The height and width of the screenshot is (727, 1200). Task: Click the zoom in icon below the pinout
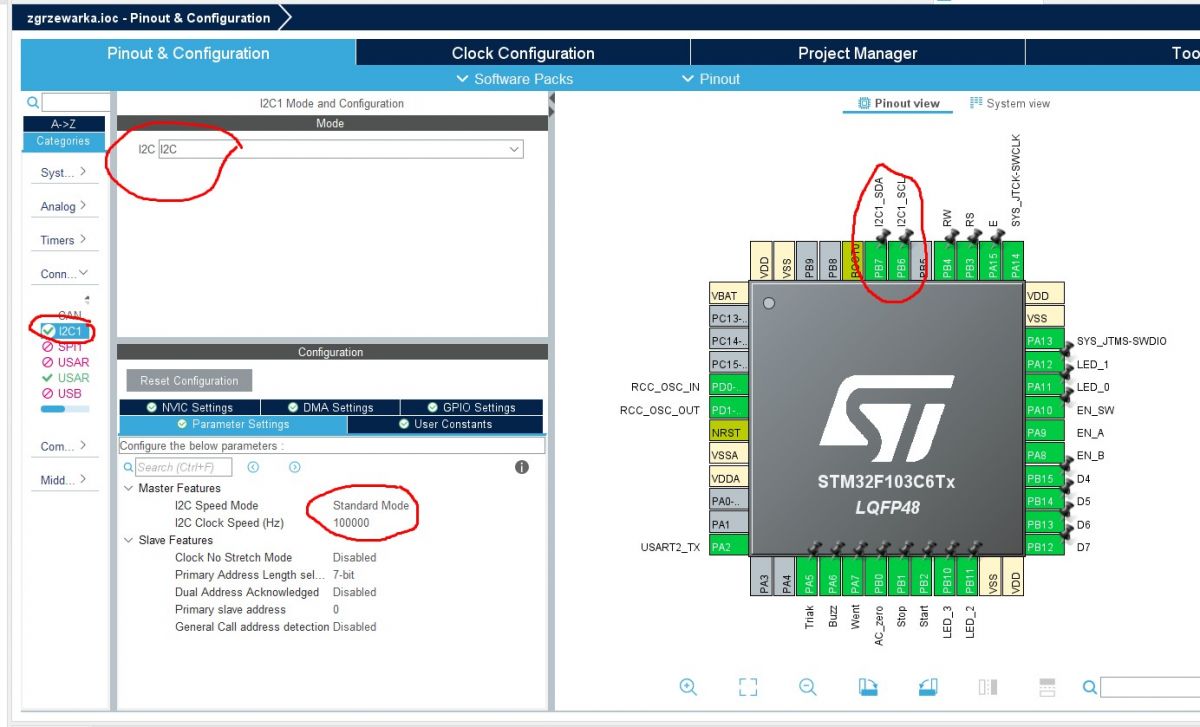tap(687, 687)
